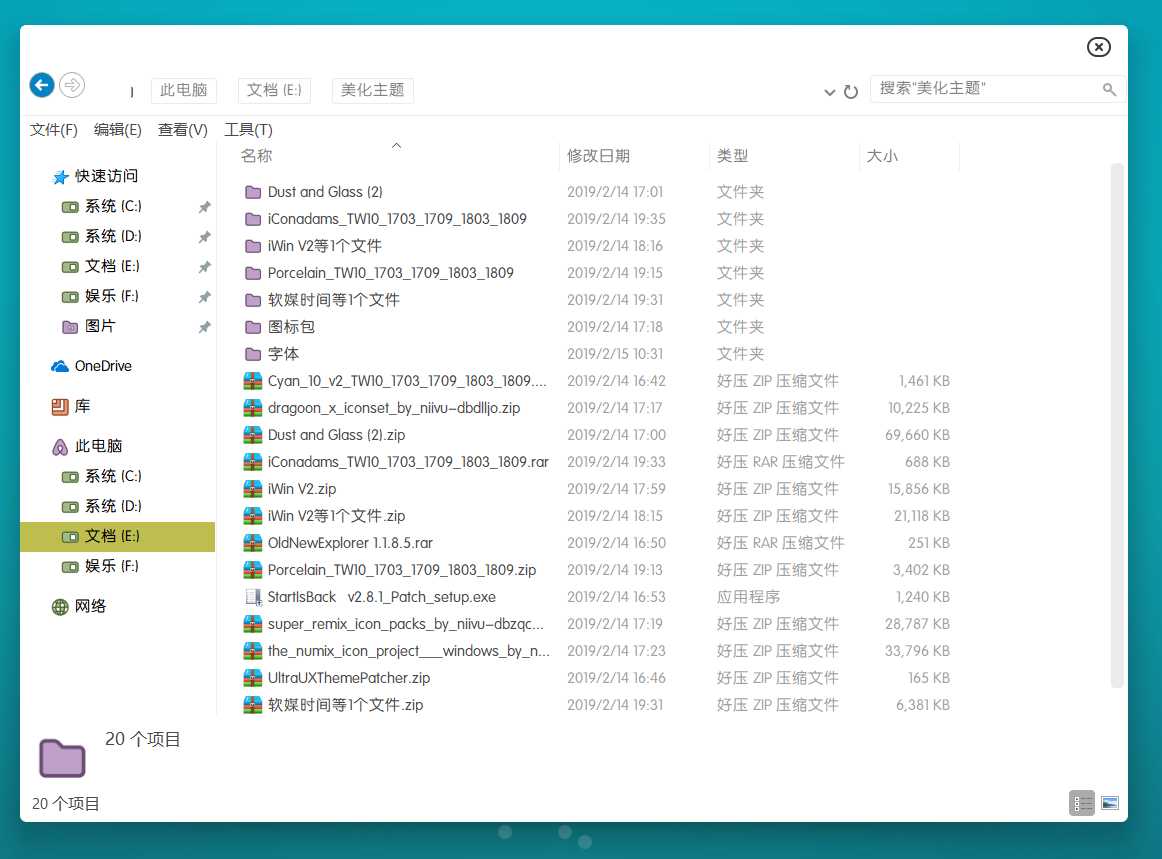1162x859 pixels.
Task: Click the 此电脑 icon in the tree
Action: coord(60,447)
